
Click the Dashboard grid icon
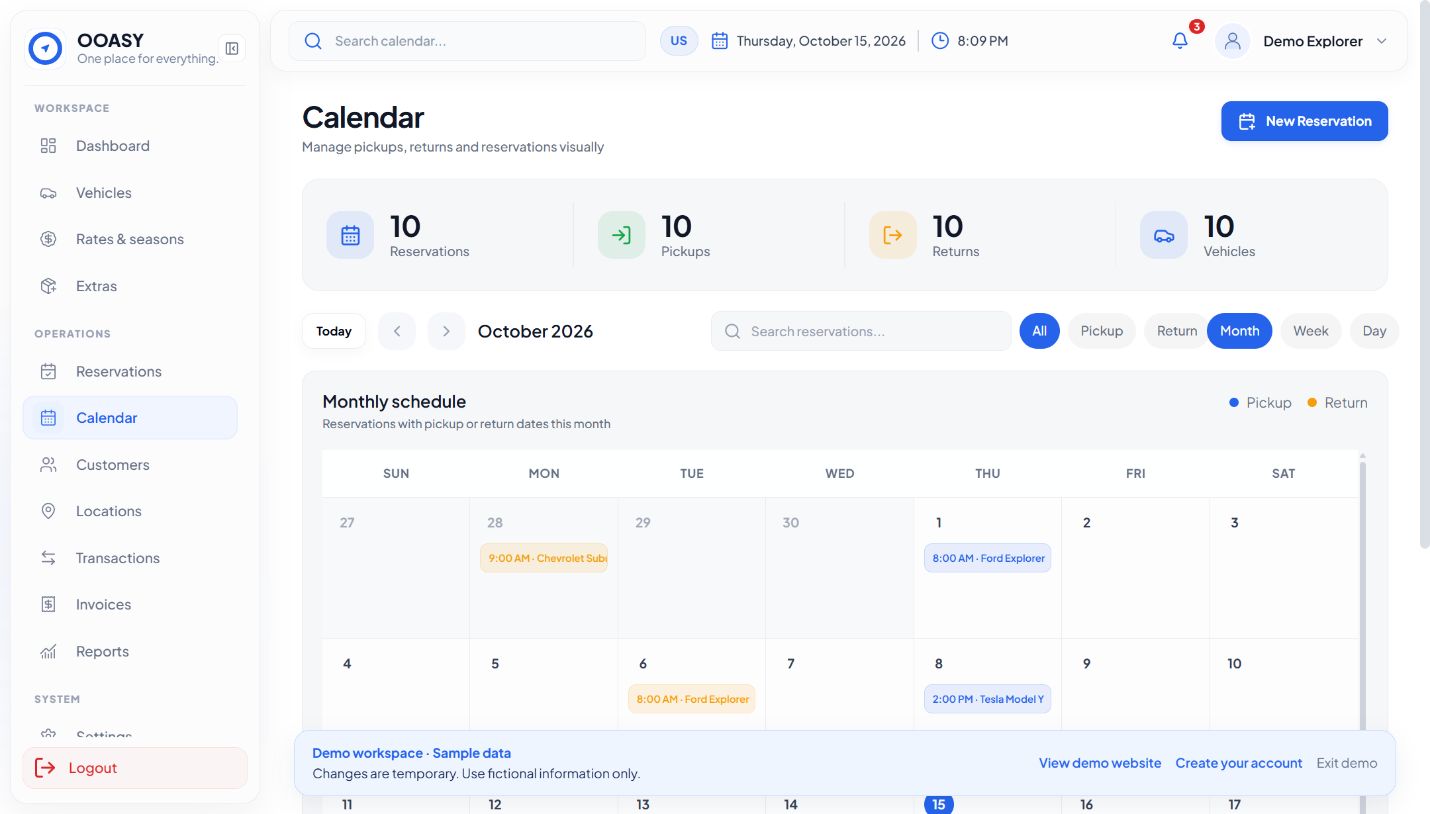pos(48,146)
